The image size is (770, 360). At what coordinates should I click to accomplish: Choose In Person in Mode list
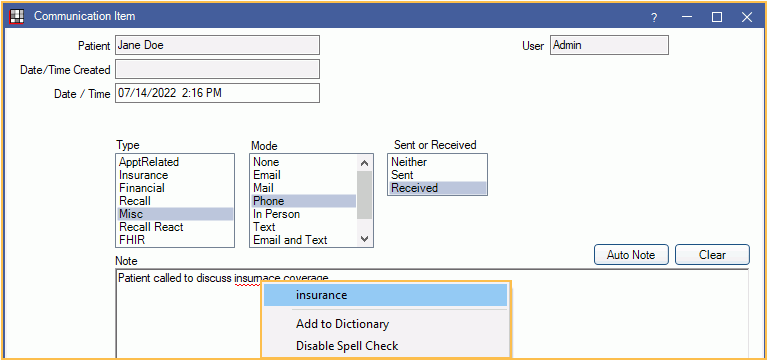pyautogui.click(x=304, y=214)
